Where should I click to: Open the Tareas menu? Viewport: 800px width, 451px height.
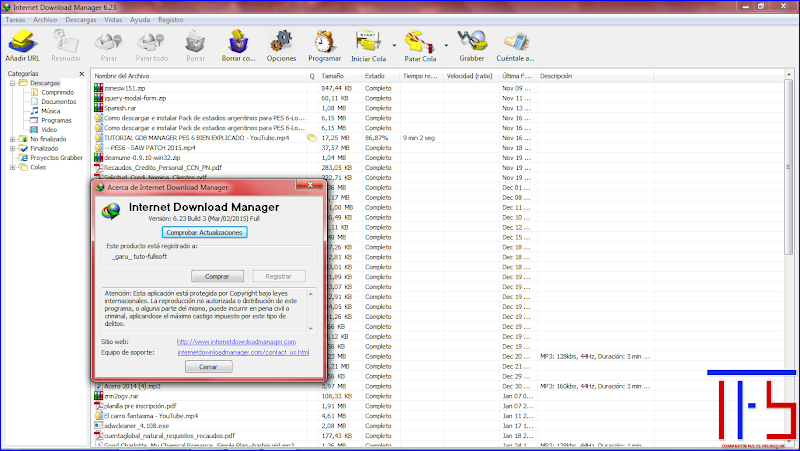(x=15, y=20)
